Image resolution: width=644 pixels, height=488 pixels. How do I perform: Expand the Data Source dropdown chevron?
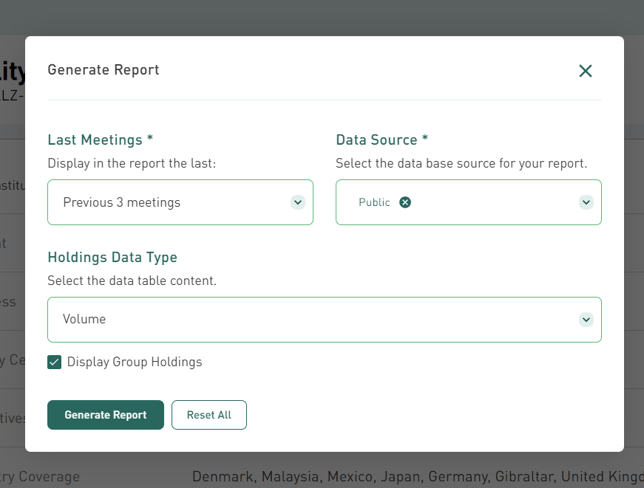click(x=586, y=202)
